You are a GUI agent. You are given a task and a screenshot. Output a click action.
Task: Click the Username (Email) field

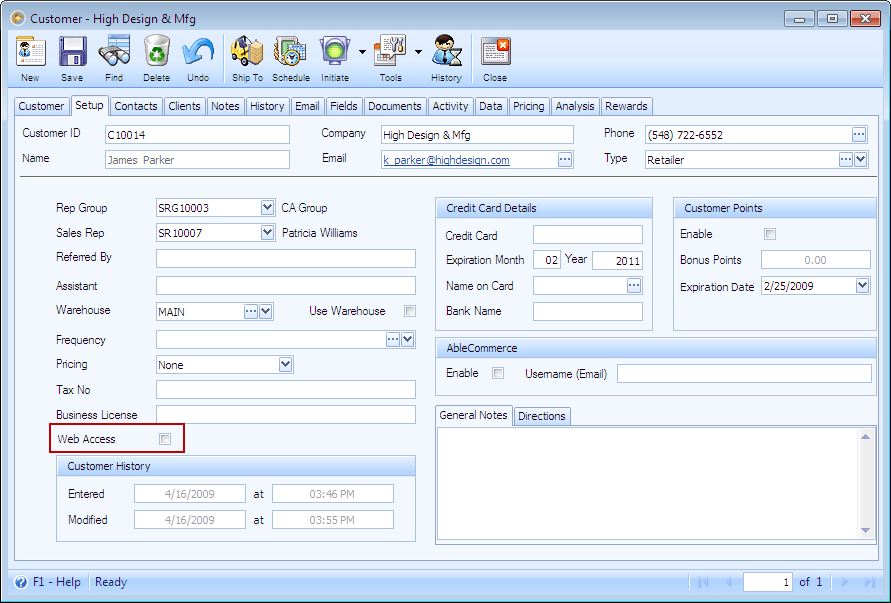(x=744, y=373)
